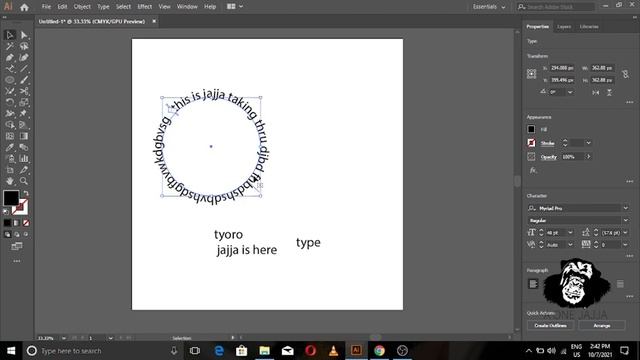
Task: Click the Home icon in top bar
Action: click(x=24, y=7)
